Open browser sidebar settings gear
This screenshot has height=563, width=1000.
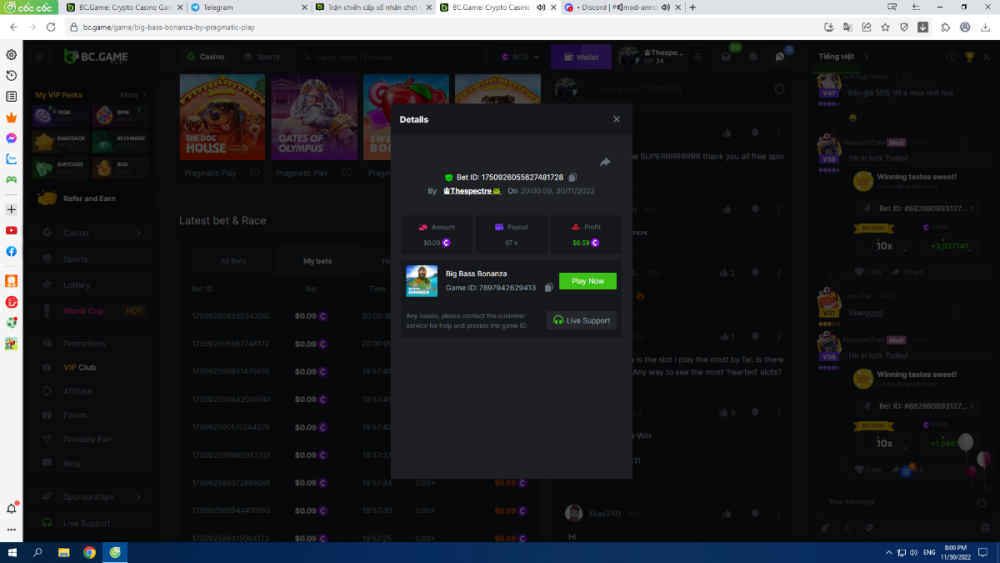[x=11, y=55]
